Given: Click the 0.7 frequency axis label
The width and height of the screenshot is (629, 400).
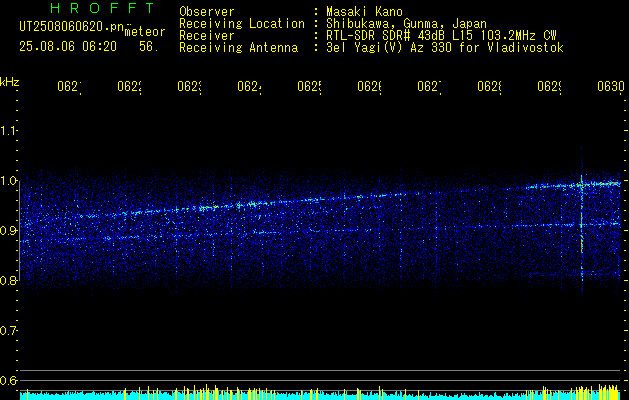Looking at the screenshot, I should [x=8, y=331].
